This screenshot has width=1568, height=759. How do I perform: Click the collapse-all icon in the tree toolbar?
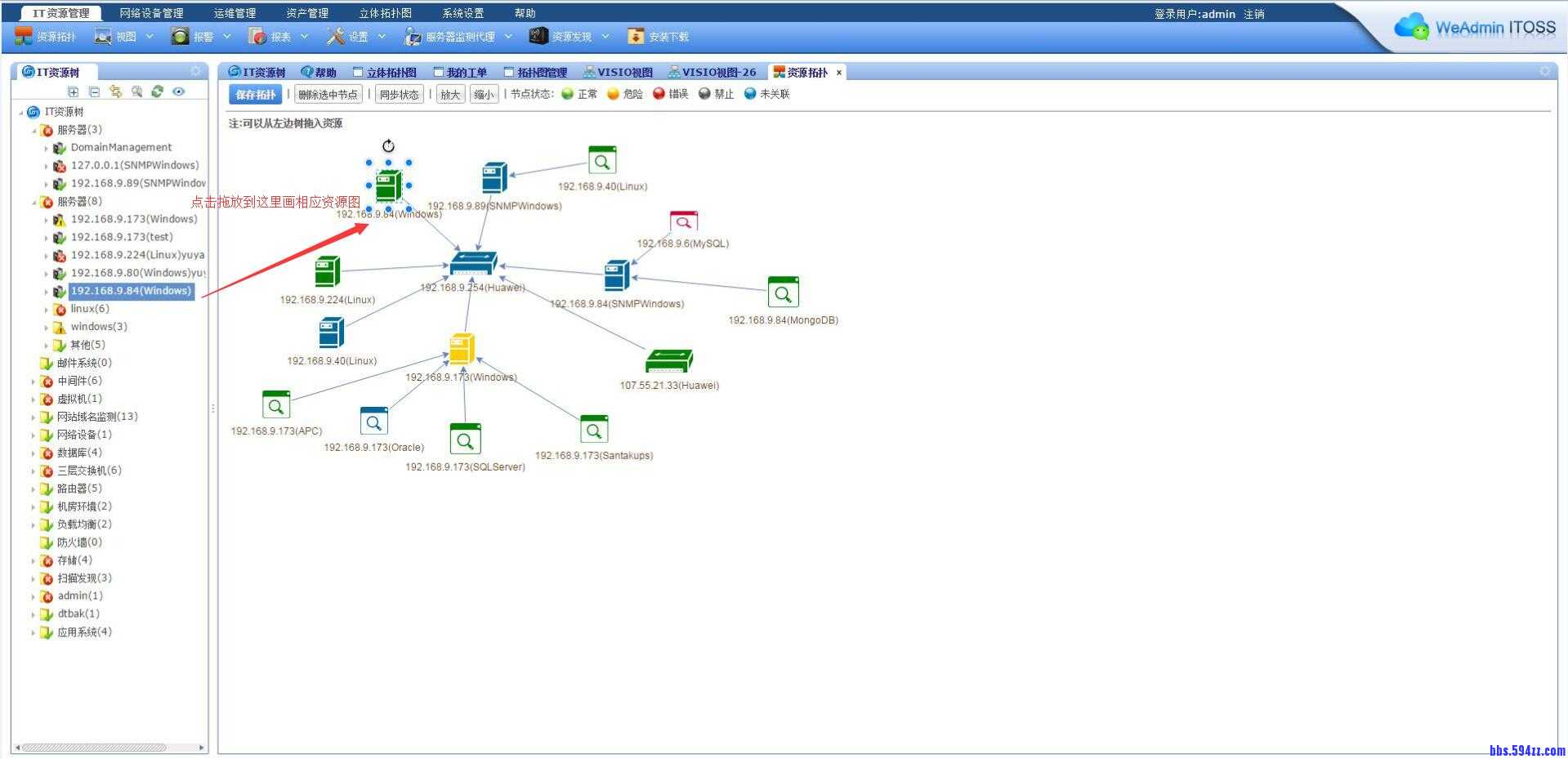[x=94, y=92]
